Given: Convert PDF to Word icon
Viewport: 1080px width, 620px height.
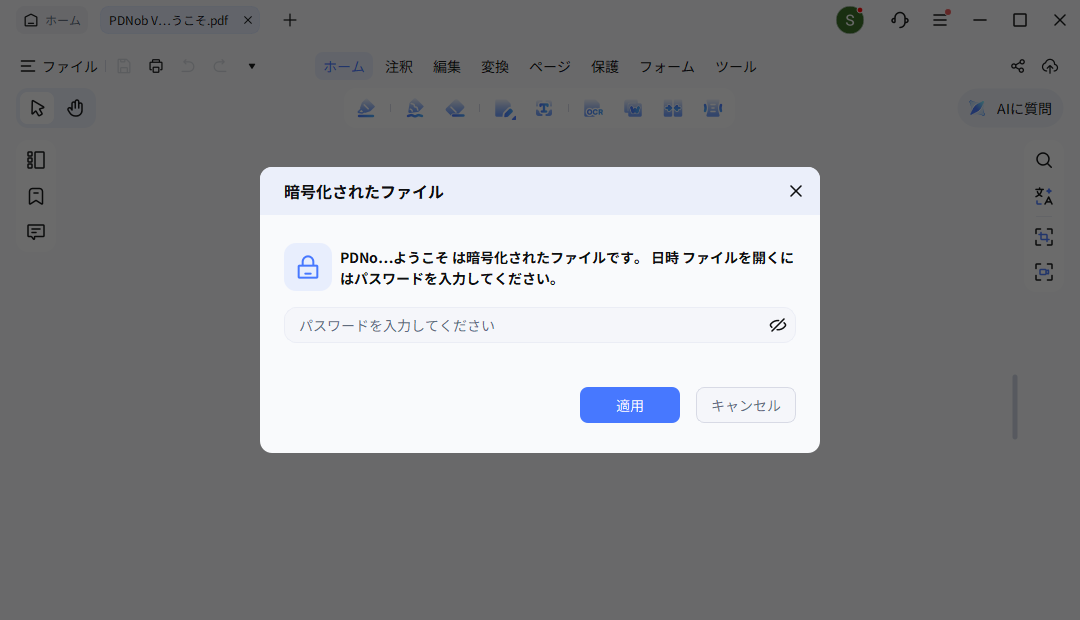Looking at the screenshot, I should click(x=633, y=109).
